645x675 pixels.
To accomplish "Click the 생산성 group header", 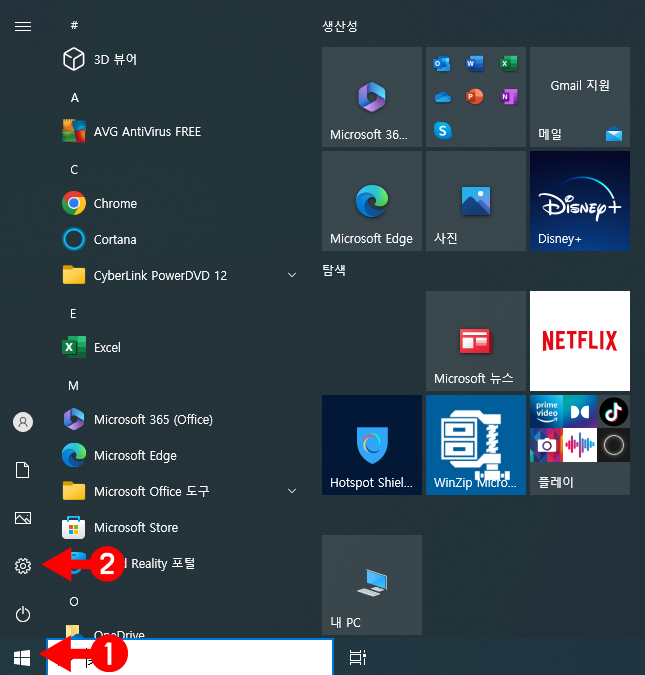I will (340, 26).
